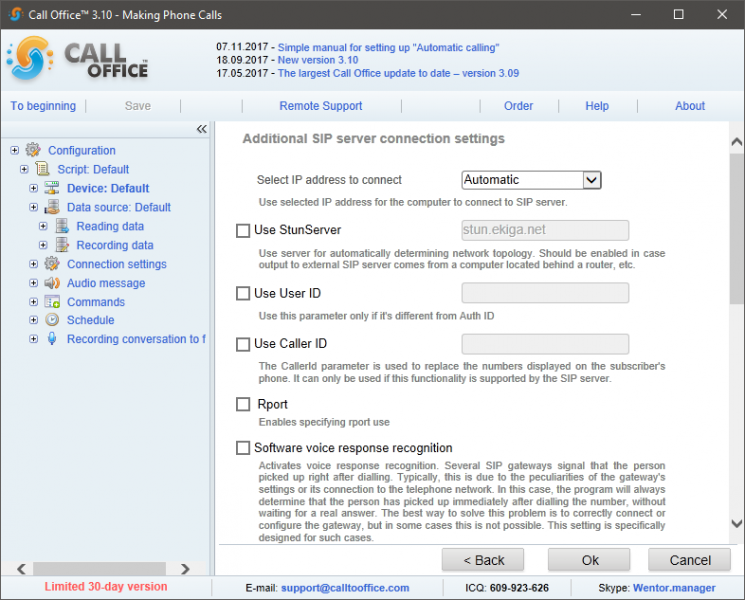Toggle the Rport checkbox
745x600 pixels.
tap(243, 404)
